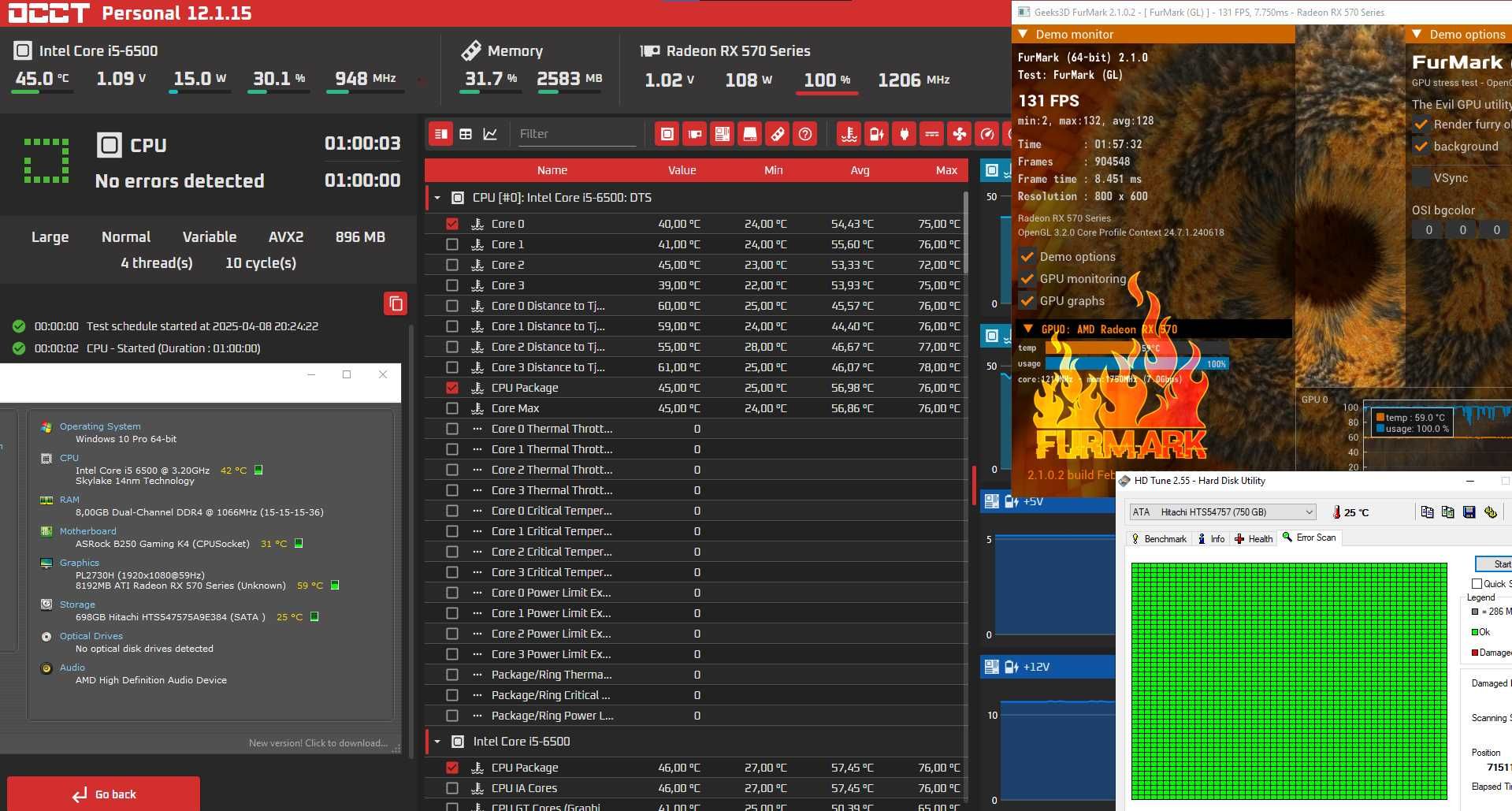Toggle the GPU card sensor filter icon

(695, 134)
